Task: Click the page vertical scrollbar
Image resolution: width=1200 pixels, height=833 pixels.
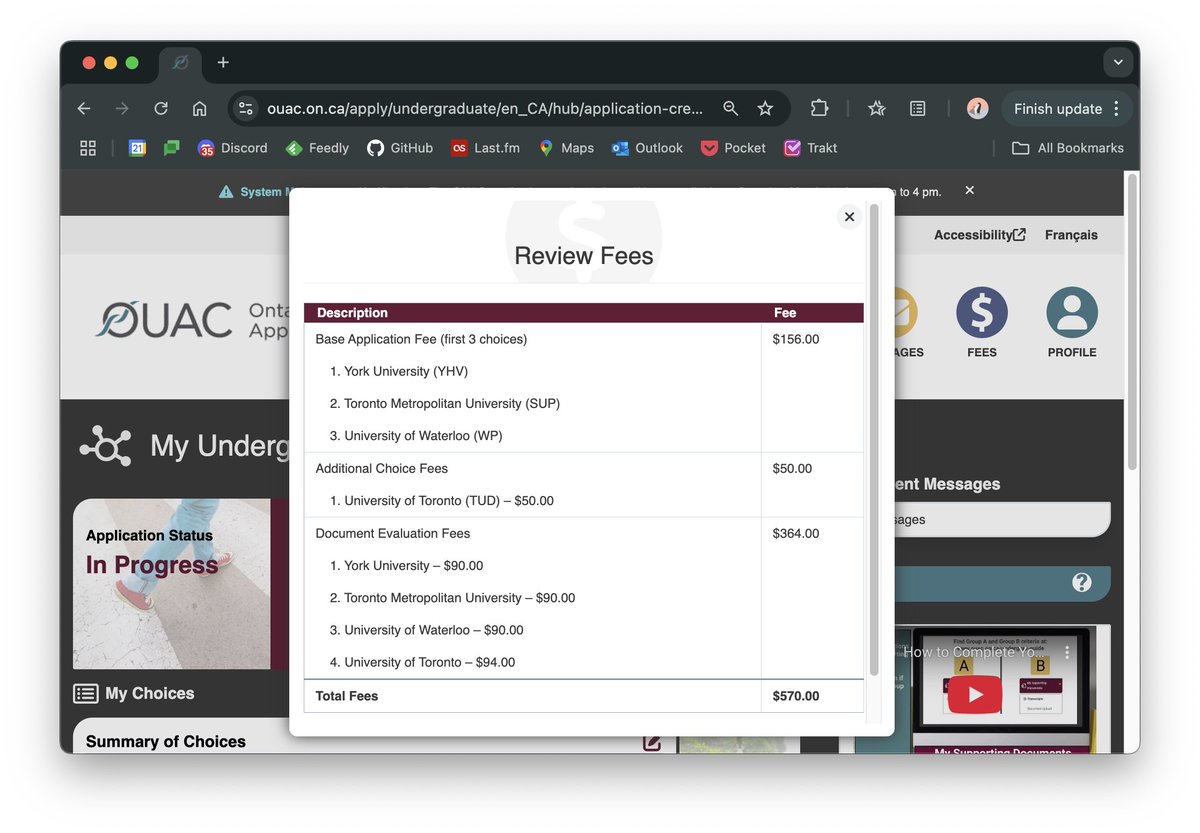Action: pos(1132,320)
